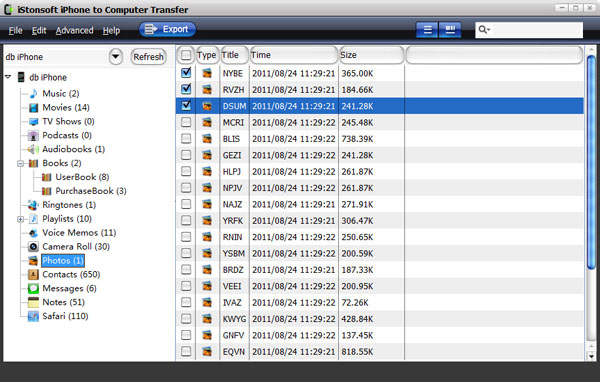This screenshot has height=382, width=600.
Task: Click the Contacts address book icon
Action: [x=33, y=275]
